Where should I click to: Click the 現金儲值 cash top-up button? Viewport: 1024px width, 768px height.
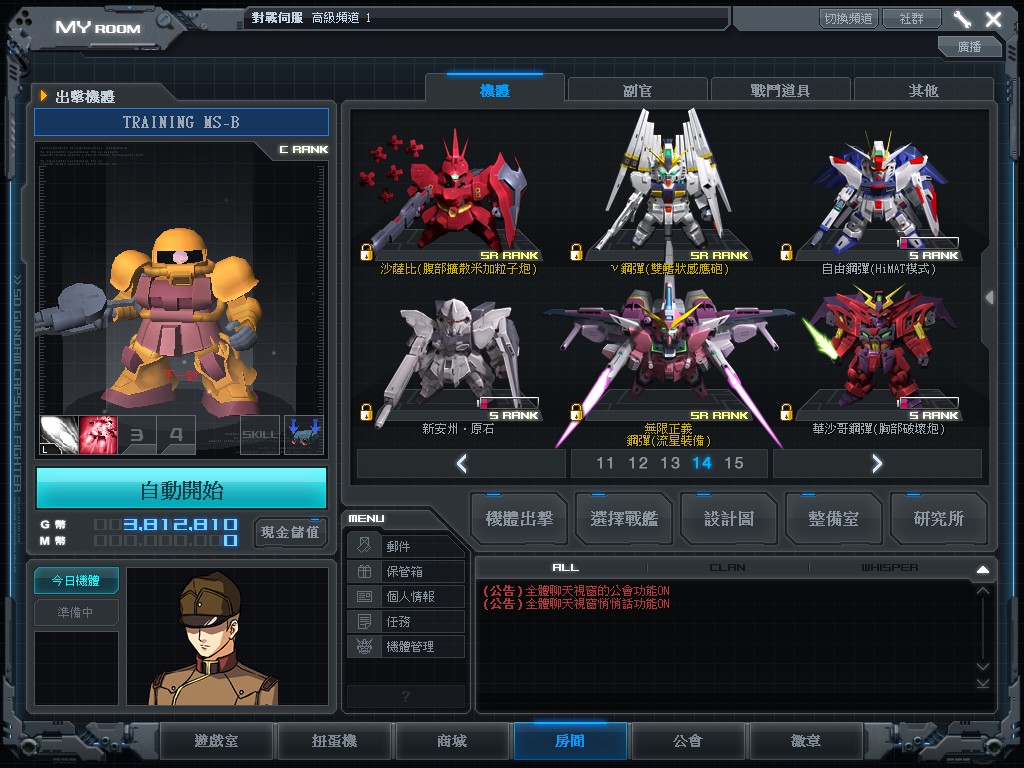click(x=290, y=532)
